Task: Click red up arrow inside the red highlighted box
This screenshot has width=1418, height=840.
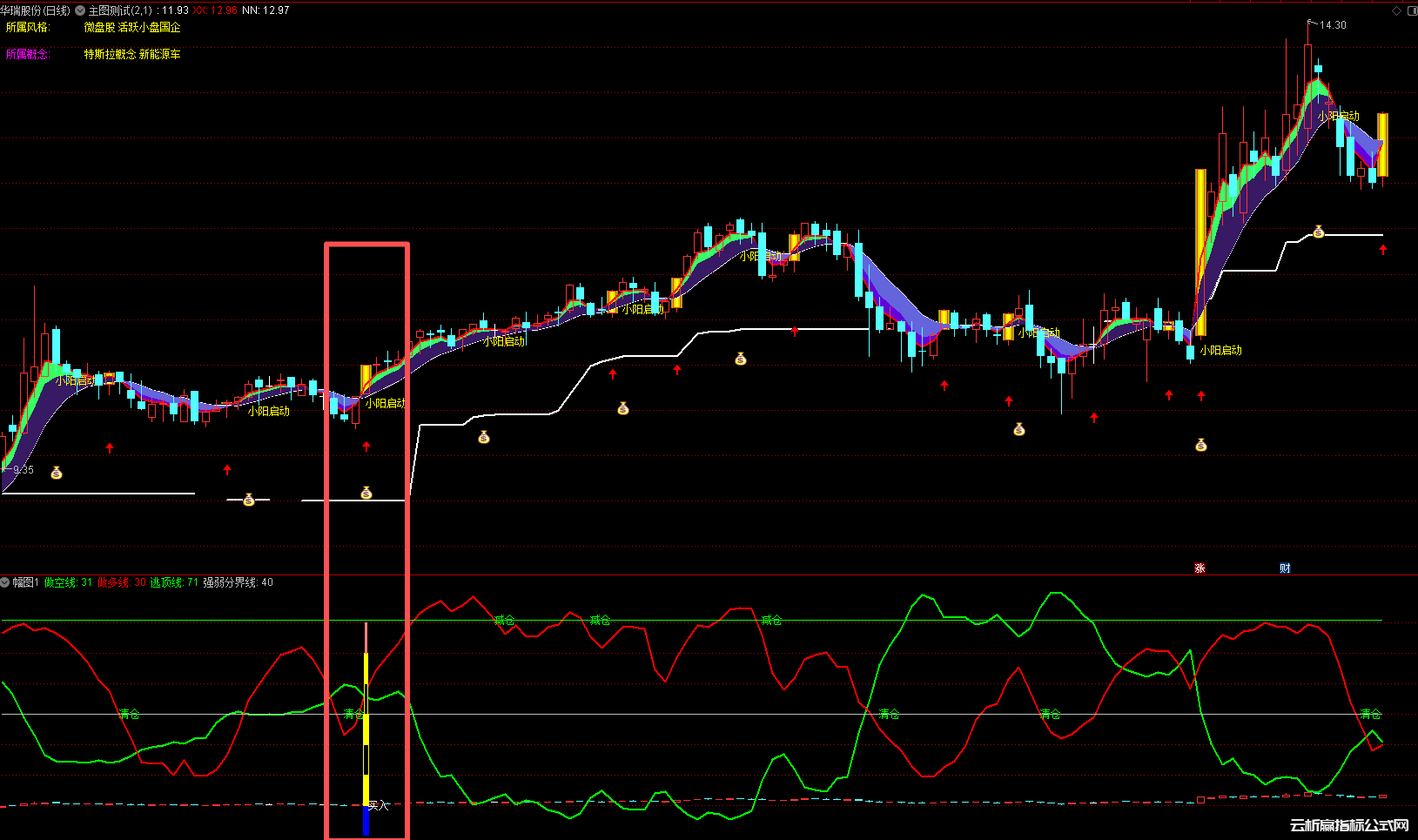Action: coord(366,447)
